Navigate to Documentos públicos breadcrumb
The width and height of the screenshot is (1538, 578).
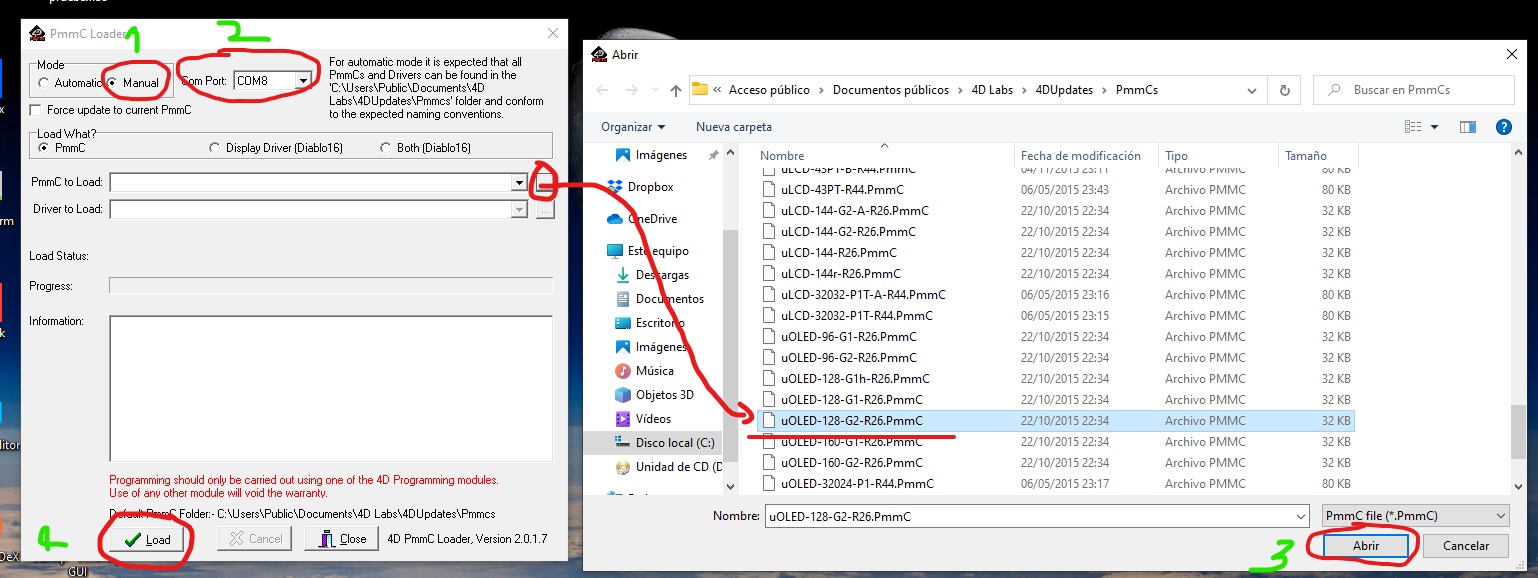(891, 90)
